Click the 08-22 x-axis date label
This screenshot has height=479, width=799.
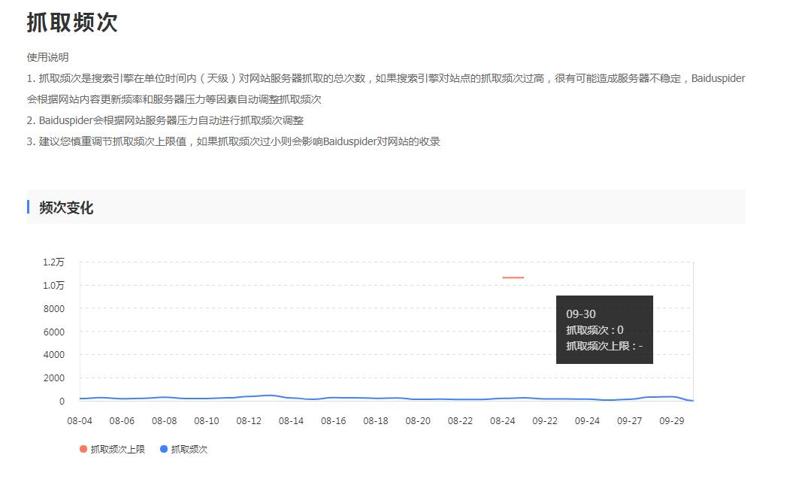[x=460, y=421]
